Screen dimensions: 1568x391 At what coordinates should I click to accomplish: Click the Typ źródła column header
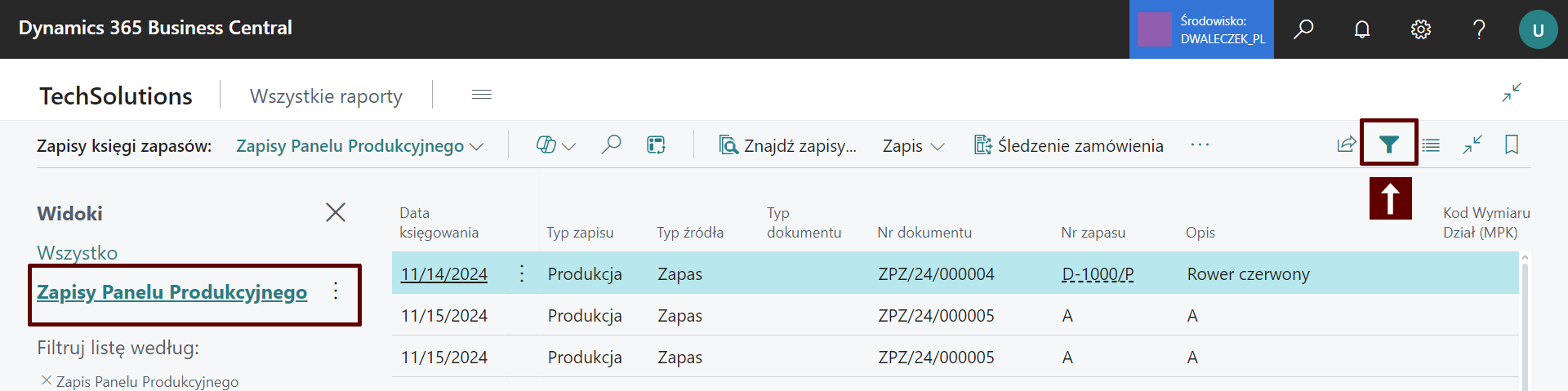pos(690,233)
